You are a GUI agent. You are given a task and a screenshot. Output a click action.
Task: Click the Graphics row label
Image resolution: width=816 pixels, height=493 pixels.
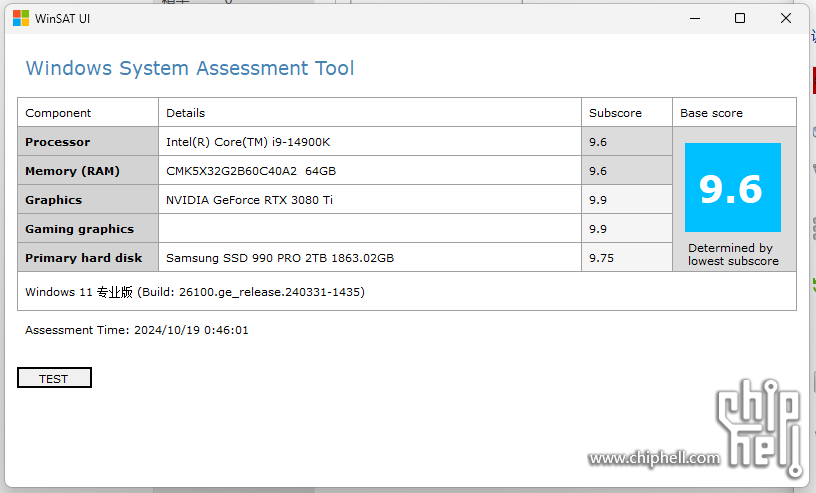(88, 200)
